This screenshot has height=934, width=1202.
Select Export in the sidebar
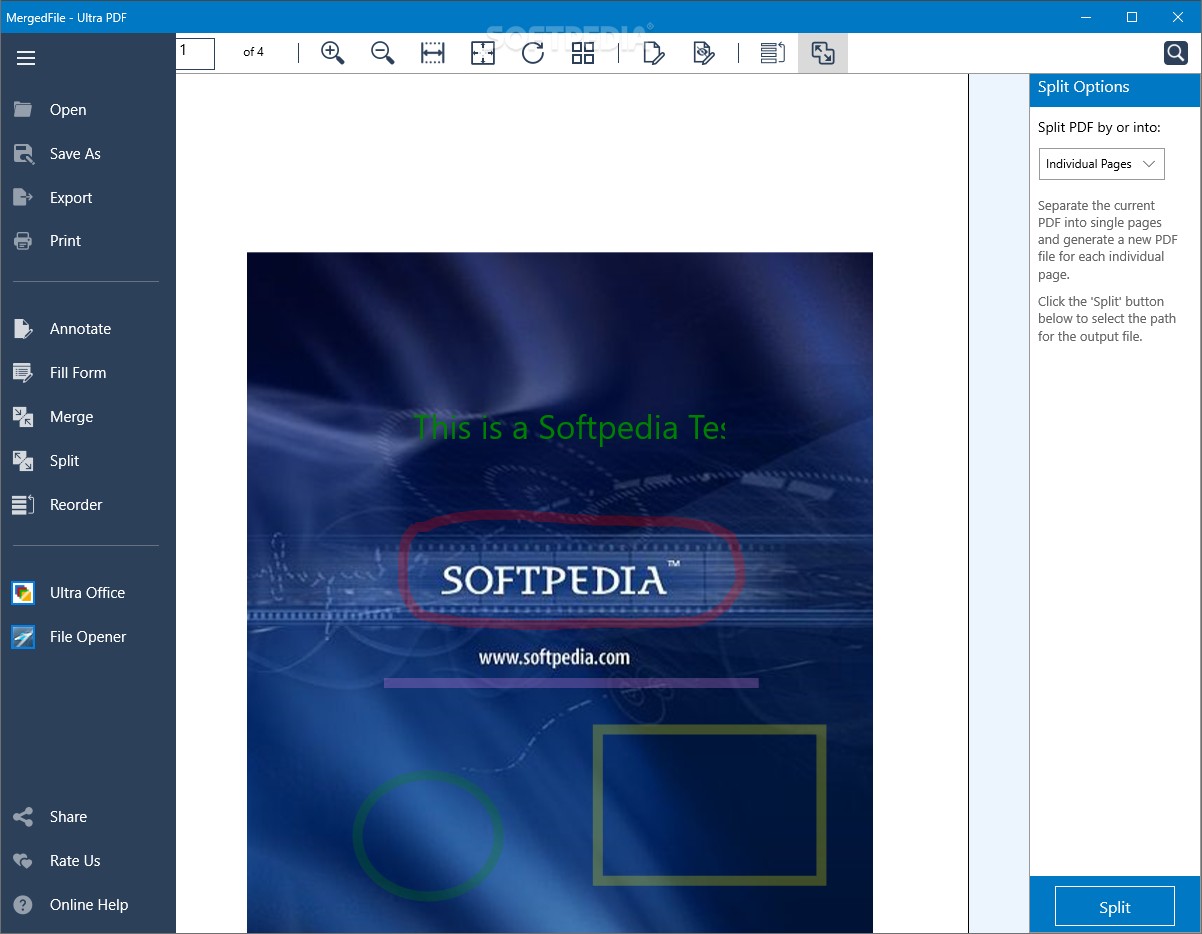[x=88, y=198]
